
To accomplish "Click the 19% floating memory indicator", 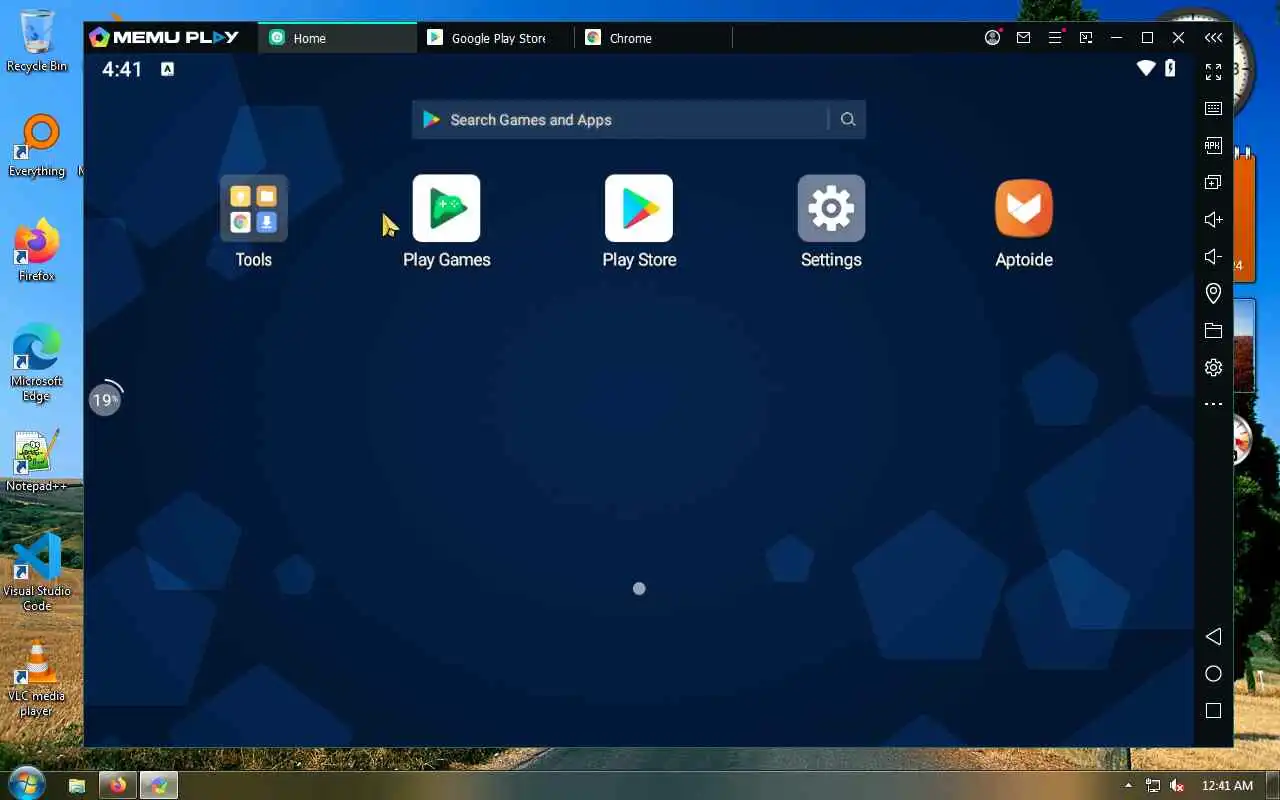I will pyautogui.click(x=105, y=400).
